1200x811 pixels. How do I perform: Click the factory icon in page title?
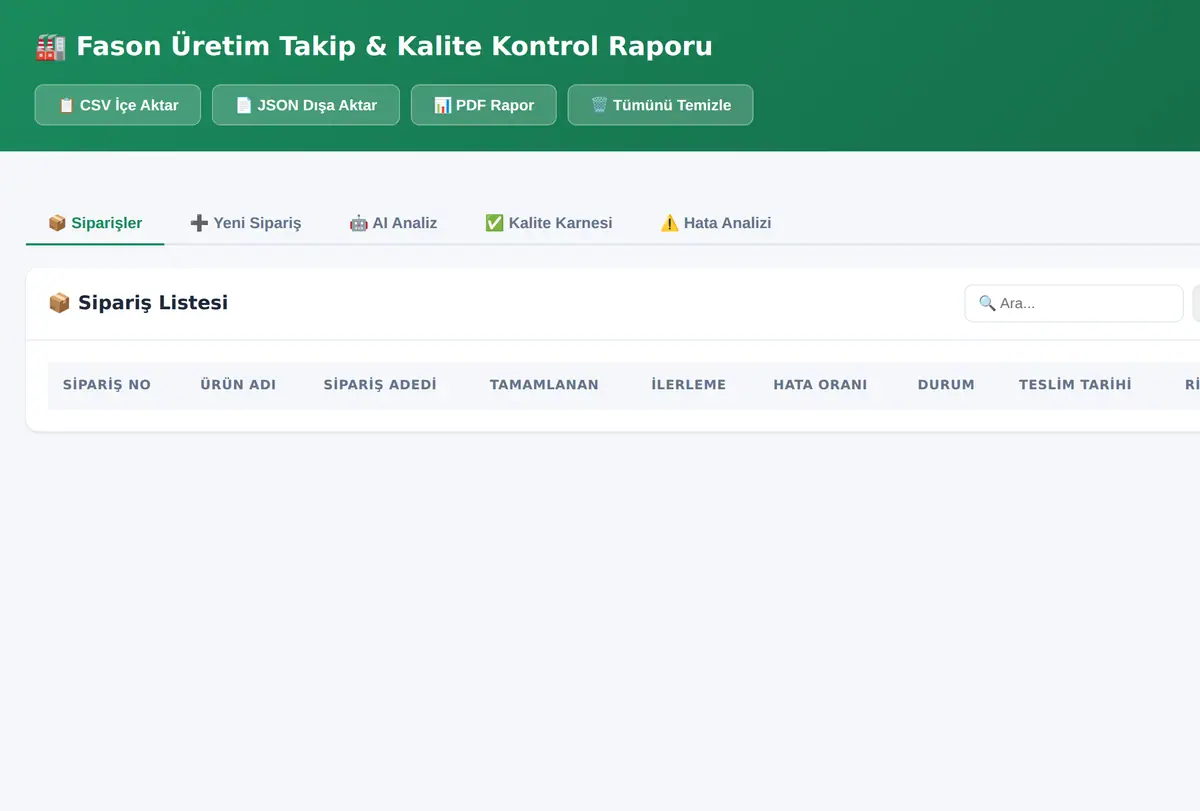(x=50, y=47)
